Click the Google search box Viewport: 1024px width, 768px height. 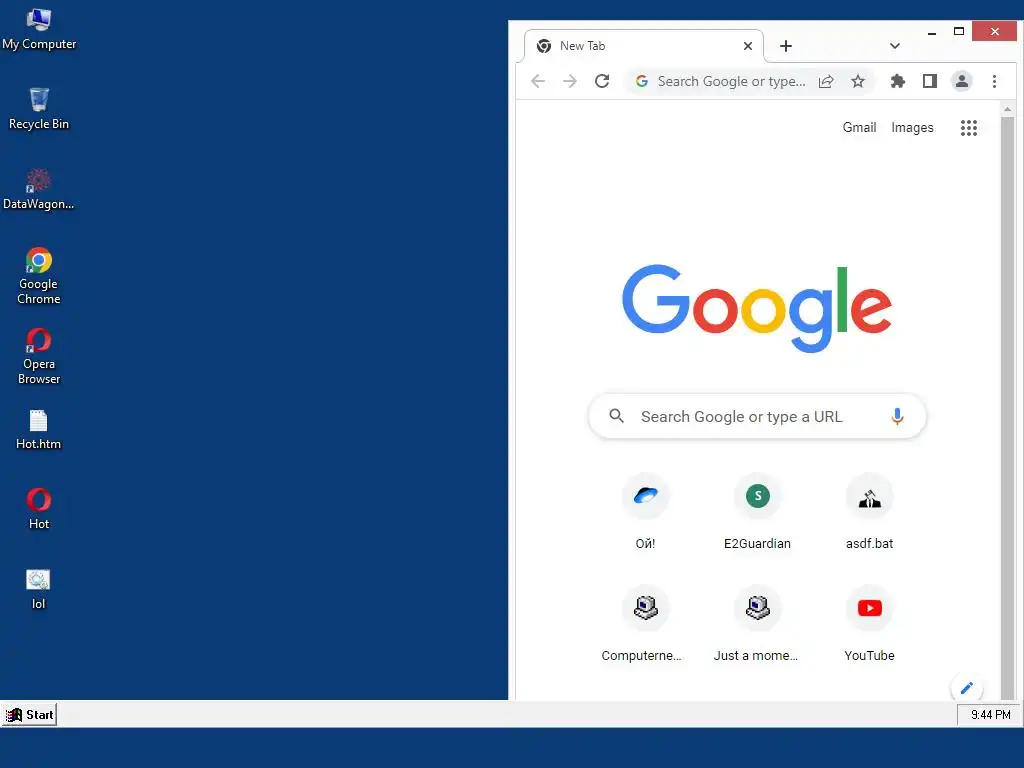click(757, 416)
